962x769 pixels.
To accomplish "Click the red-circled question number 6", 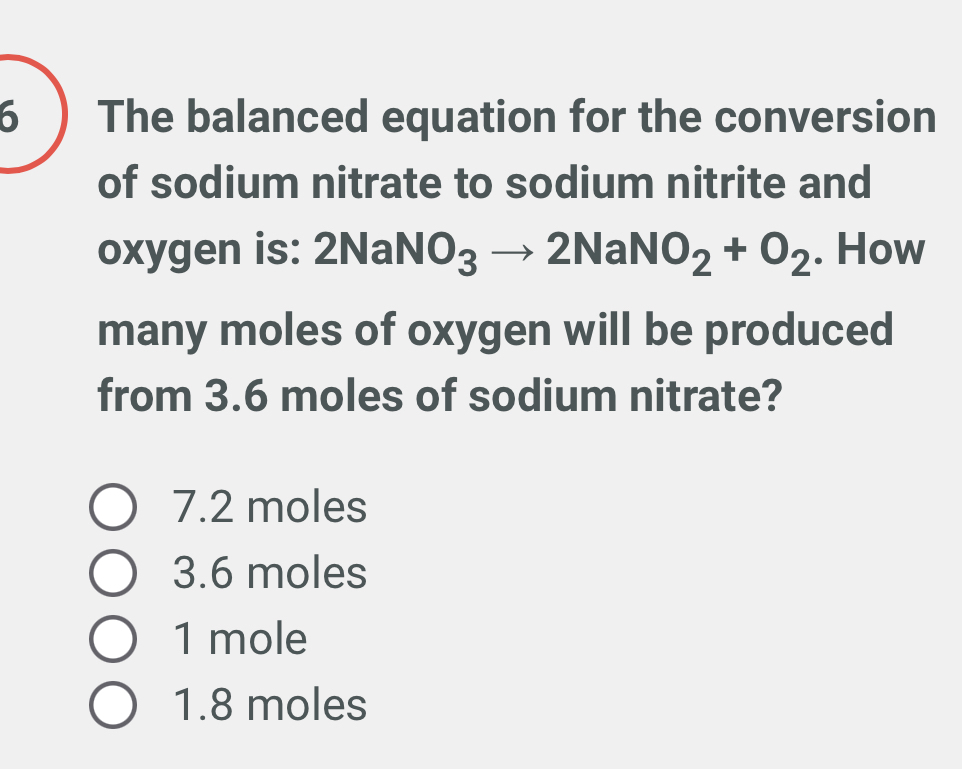I will [12, 116].
